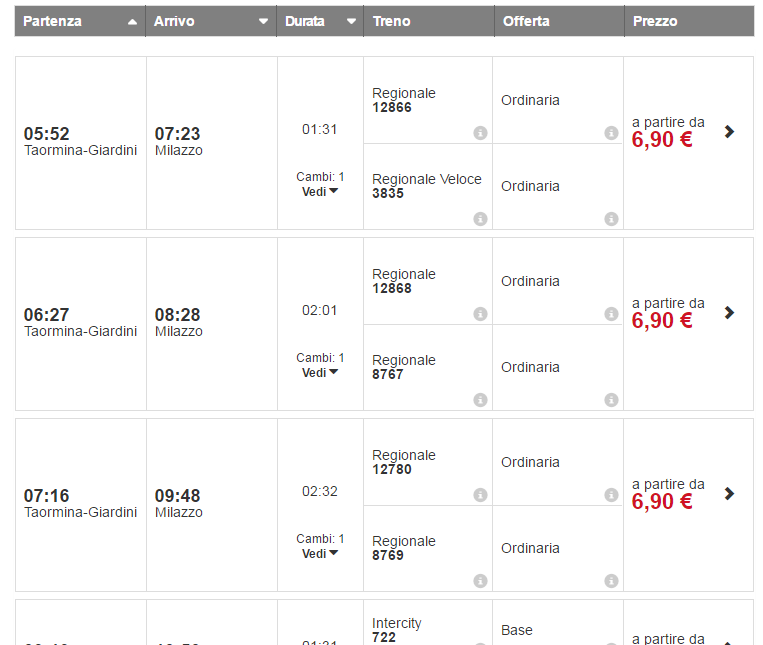Open Ordinaria offer info for train 12866

611,133
